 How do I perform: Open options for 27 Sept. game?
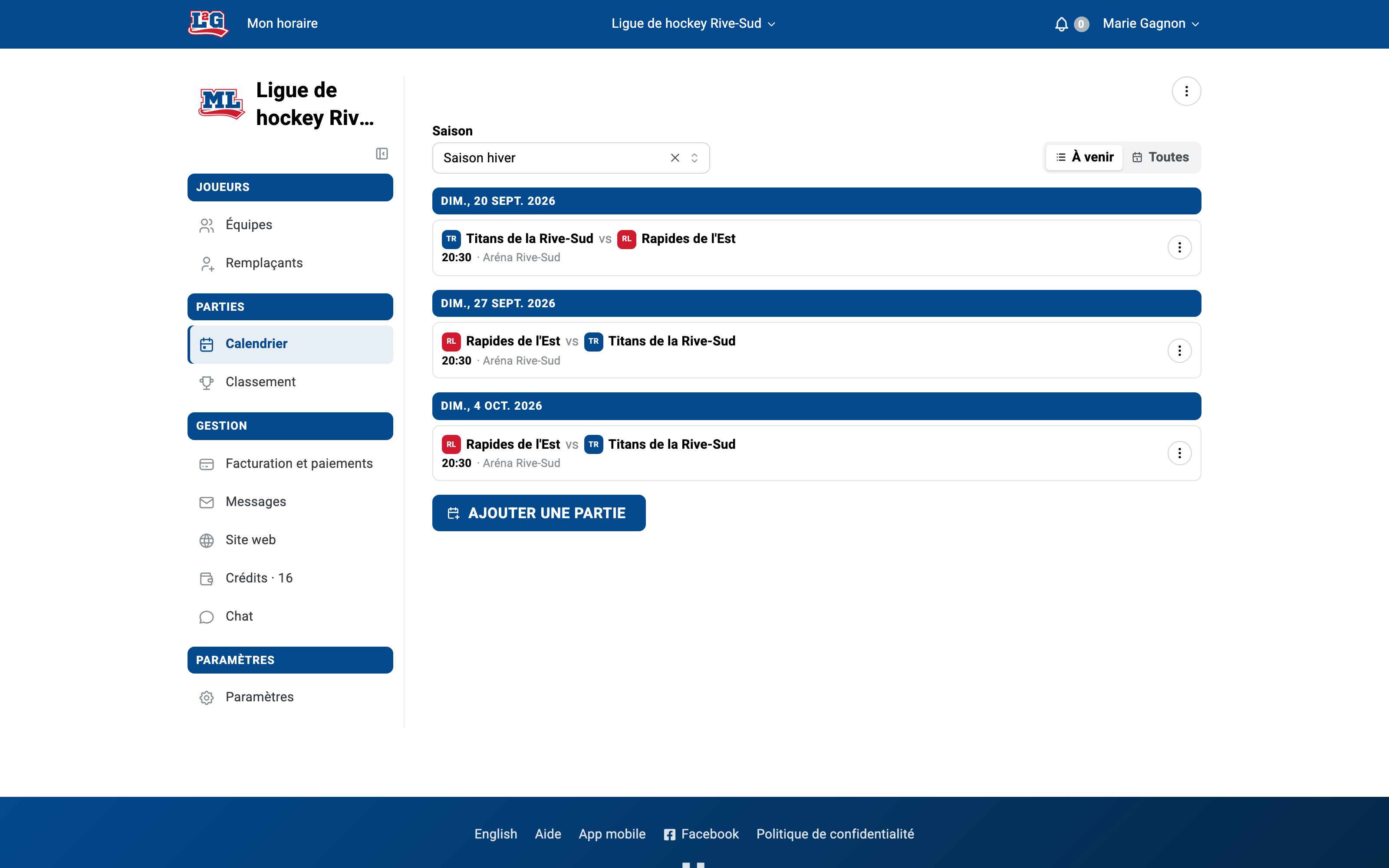[x=1179, y=350]
